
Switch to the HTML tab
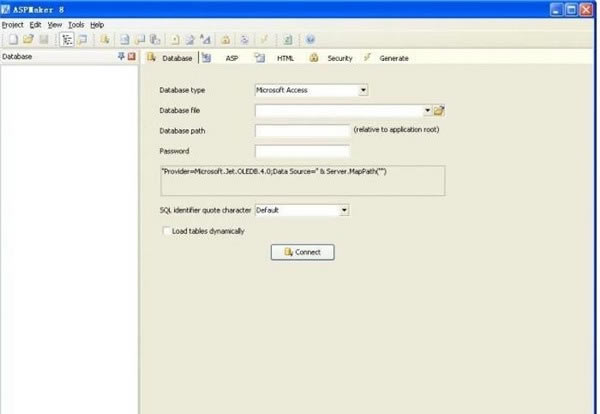pyautogui.click(x=275, y=58)
